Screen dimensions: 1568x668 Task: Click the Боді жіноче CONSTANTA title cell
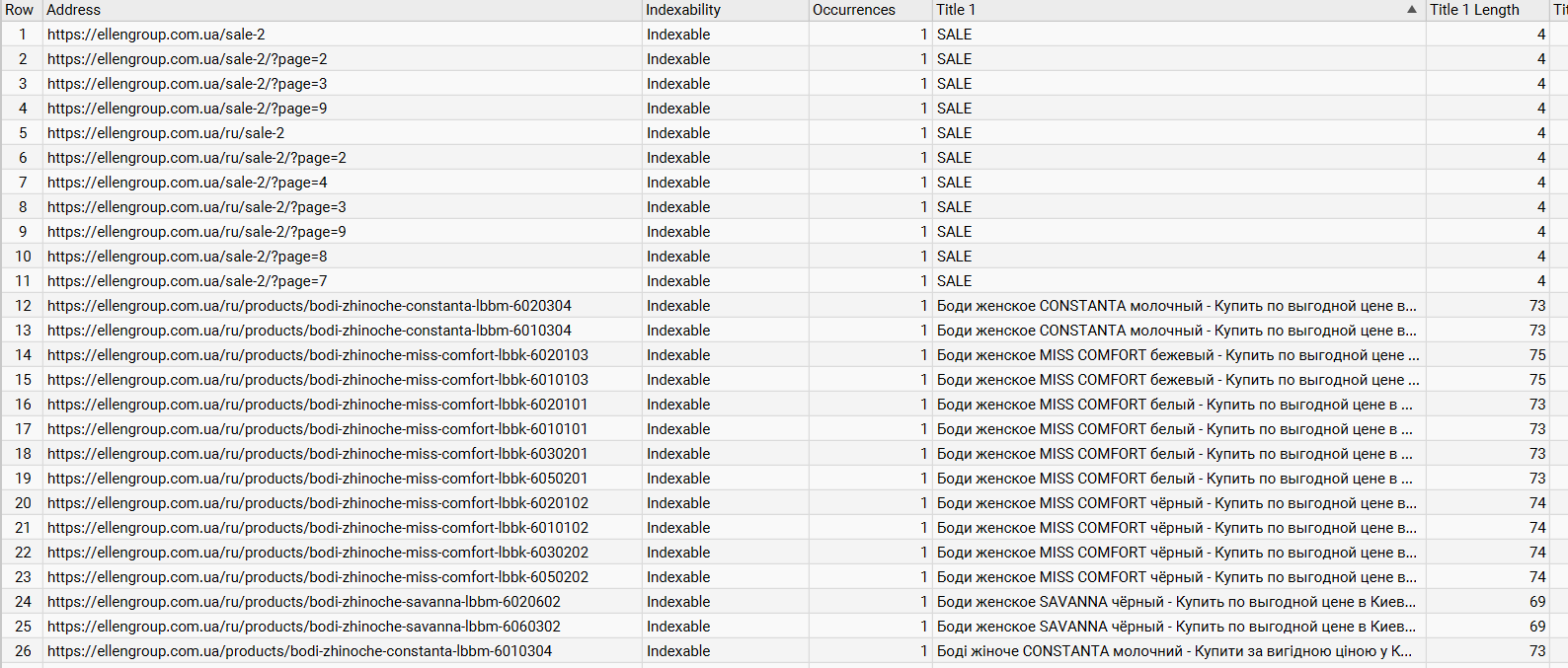point(1179,651)
